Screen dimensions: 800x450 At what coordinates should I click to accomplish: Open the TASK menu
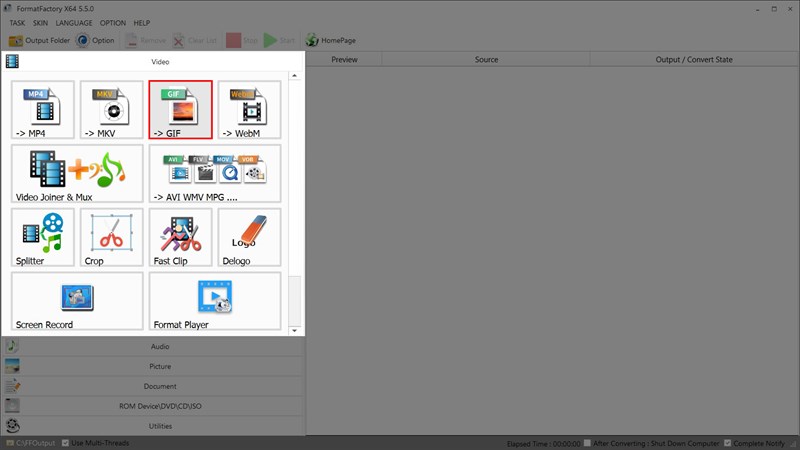(x=17, y=22)
